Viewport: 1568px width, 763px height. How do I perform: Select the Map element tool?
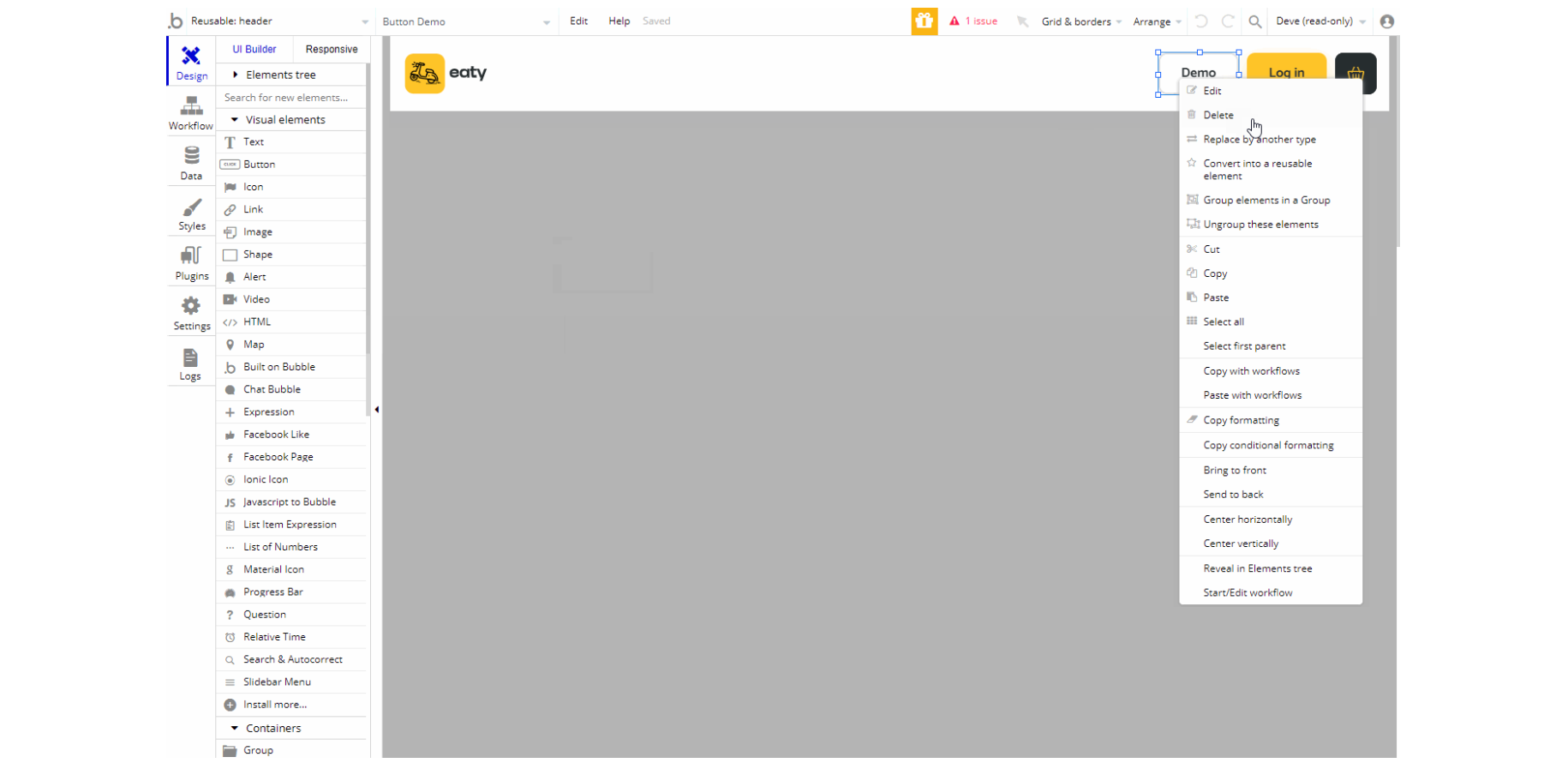coord(291,344)
